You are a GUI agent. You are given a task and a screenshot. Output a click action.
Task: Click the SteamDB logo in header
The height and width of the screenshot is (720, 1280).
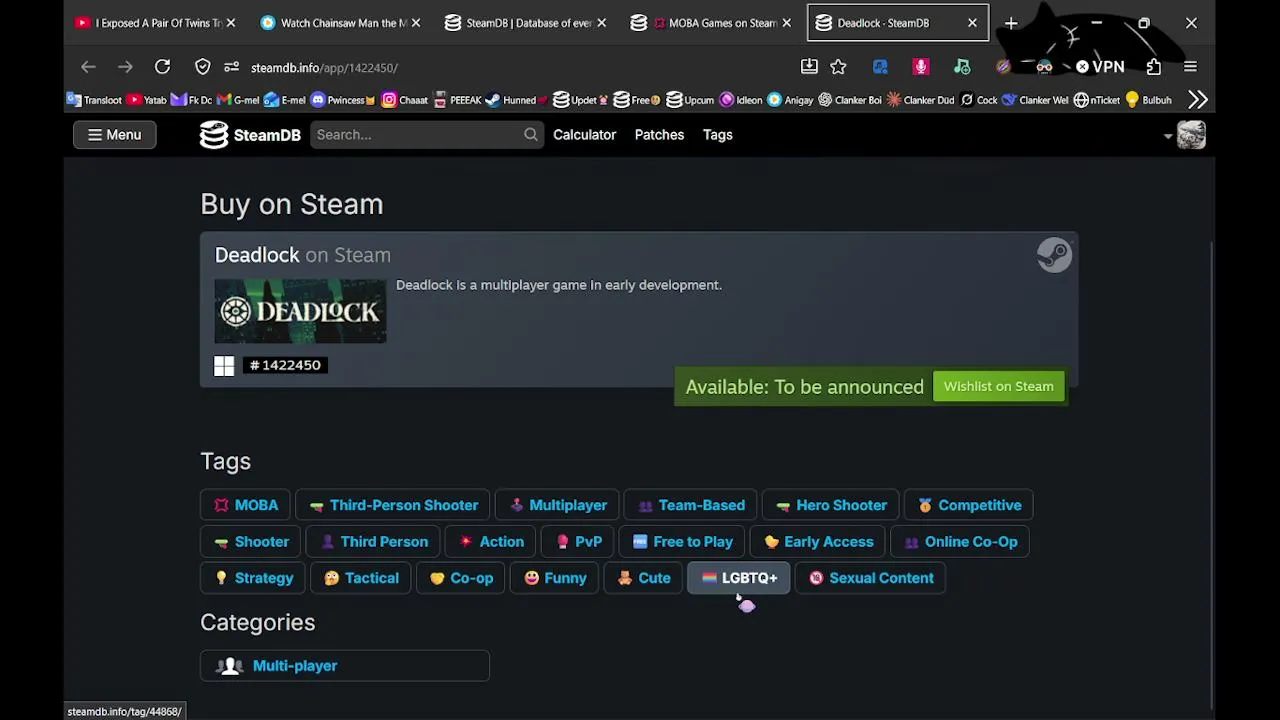250,135
